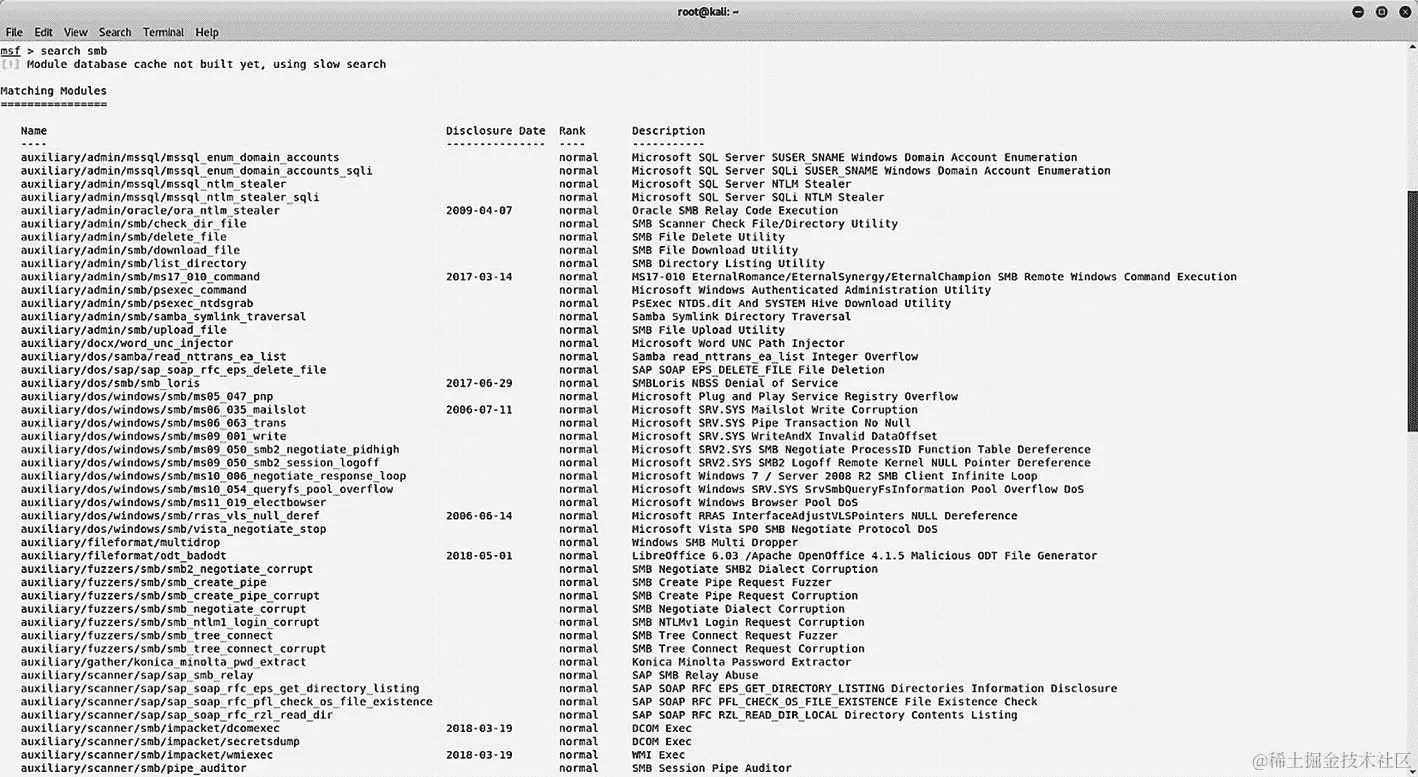Click date 2018-05-01
This screenshot has height=777, width=1418.
[479, 556]
